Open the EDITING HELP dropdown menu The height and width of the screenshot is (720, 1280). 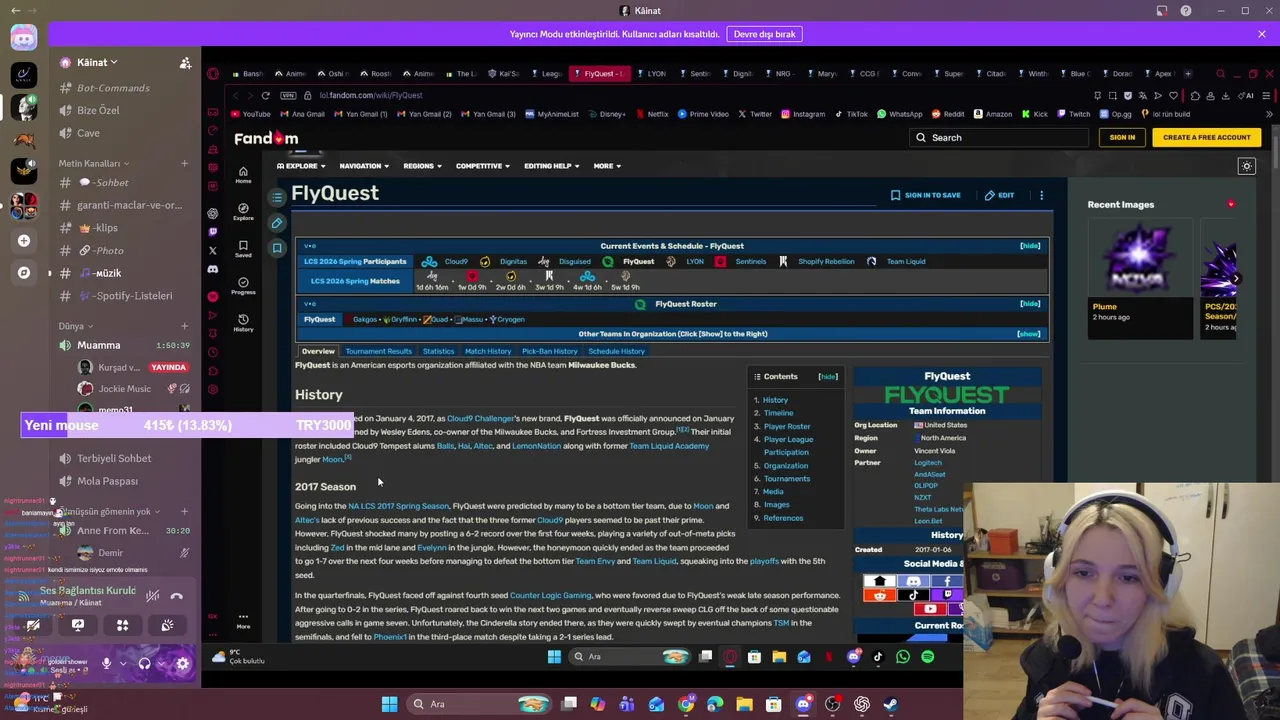point(552,166)
